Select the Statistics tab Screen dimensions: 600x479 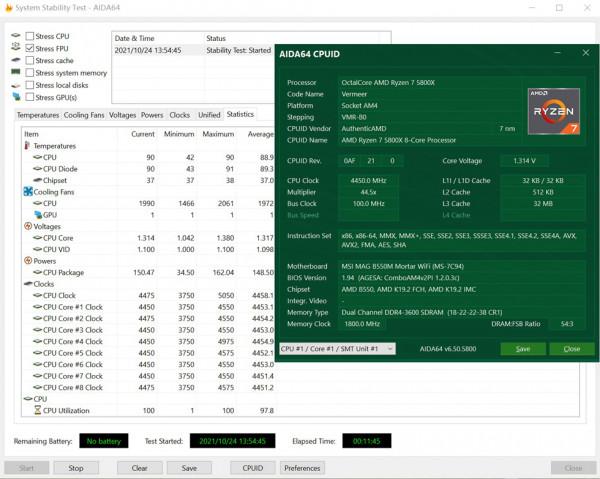point(240,114)
